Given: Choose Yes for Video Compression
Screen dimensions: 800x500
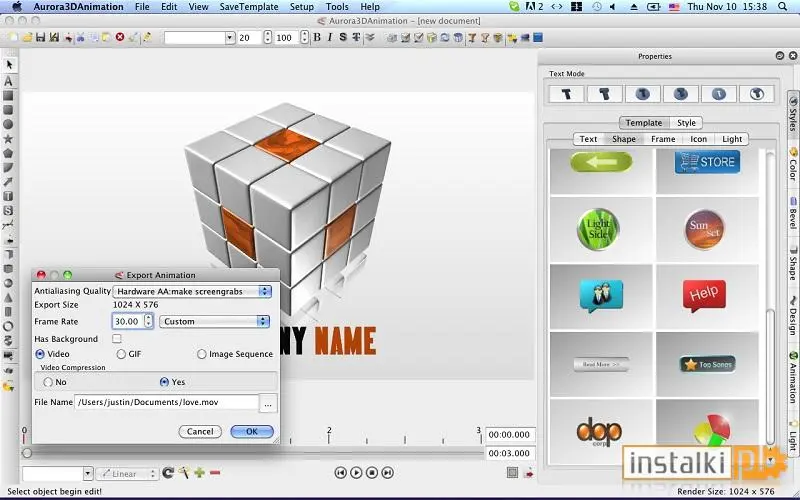Looking at the screenshot, I should 164,382.
